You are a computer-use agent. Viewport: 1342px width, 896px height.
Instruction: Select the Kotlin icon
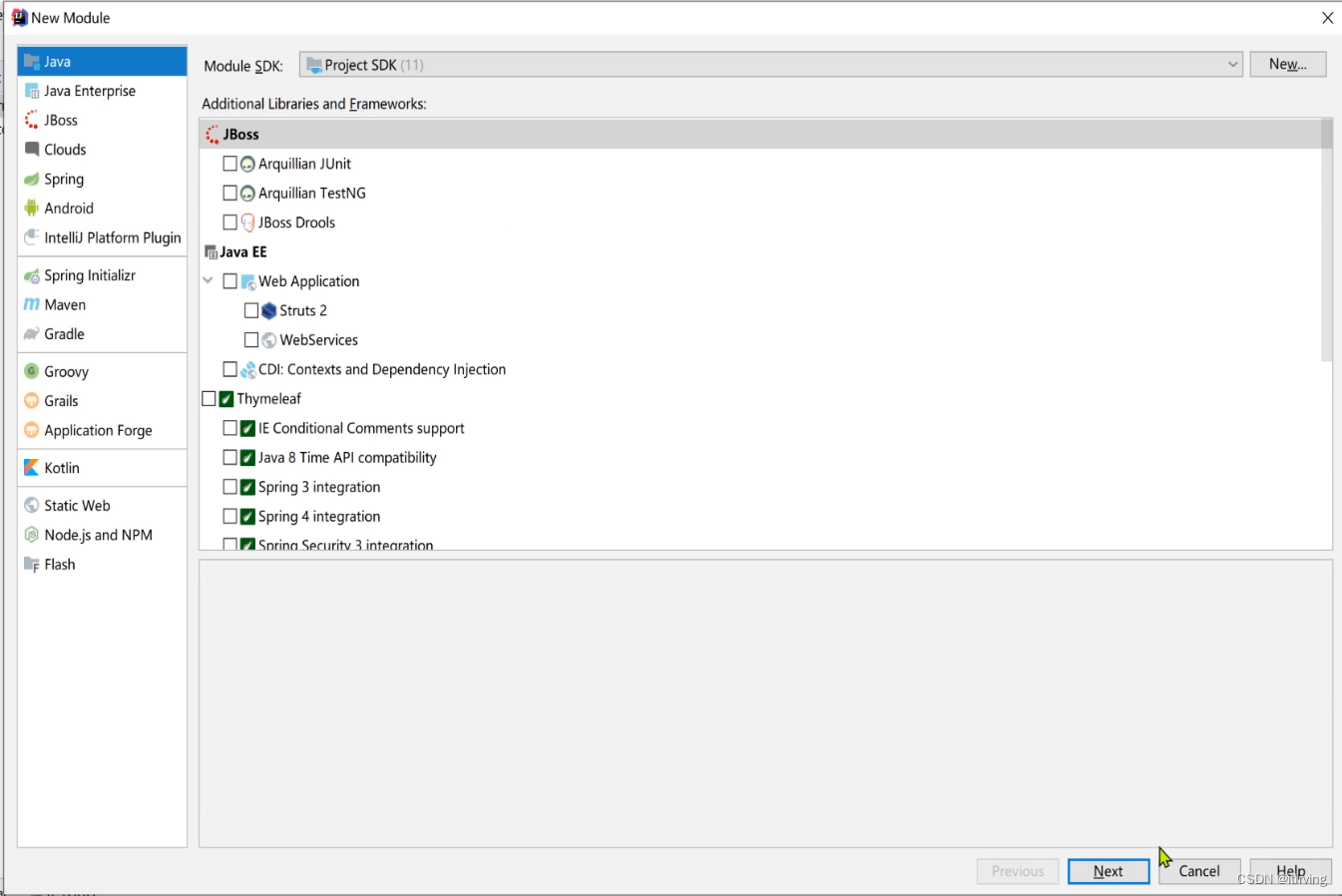[x=32, y=468]
